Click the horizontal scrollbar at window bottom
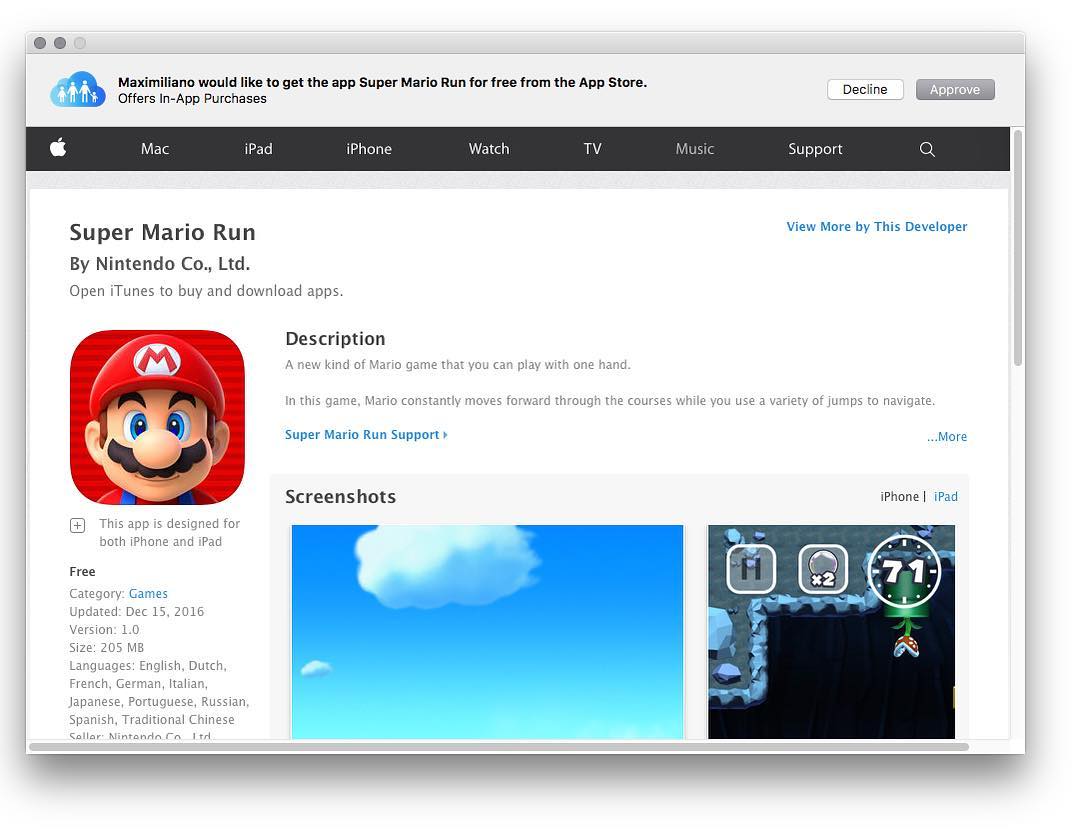 pos(499,747)
